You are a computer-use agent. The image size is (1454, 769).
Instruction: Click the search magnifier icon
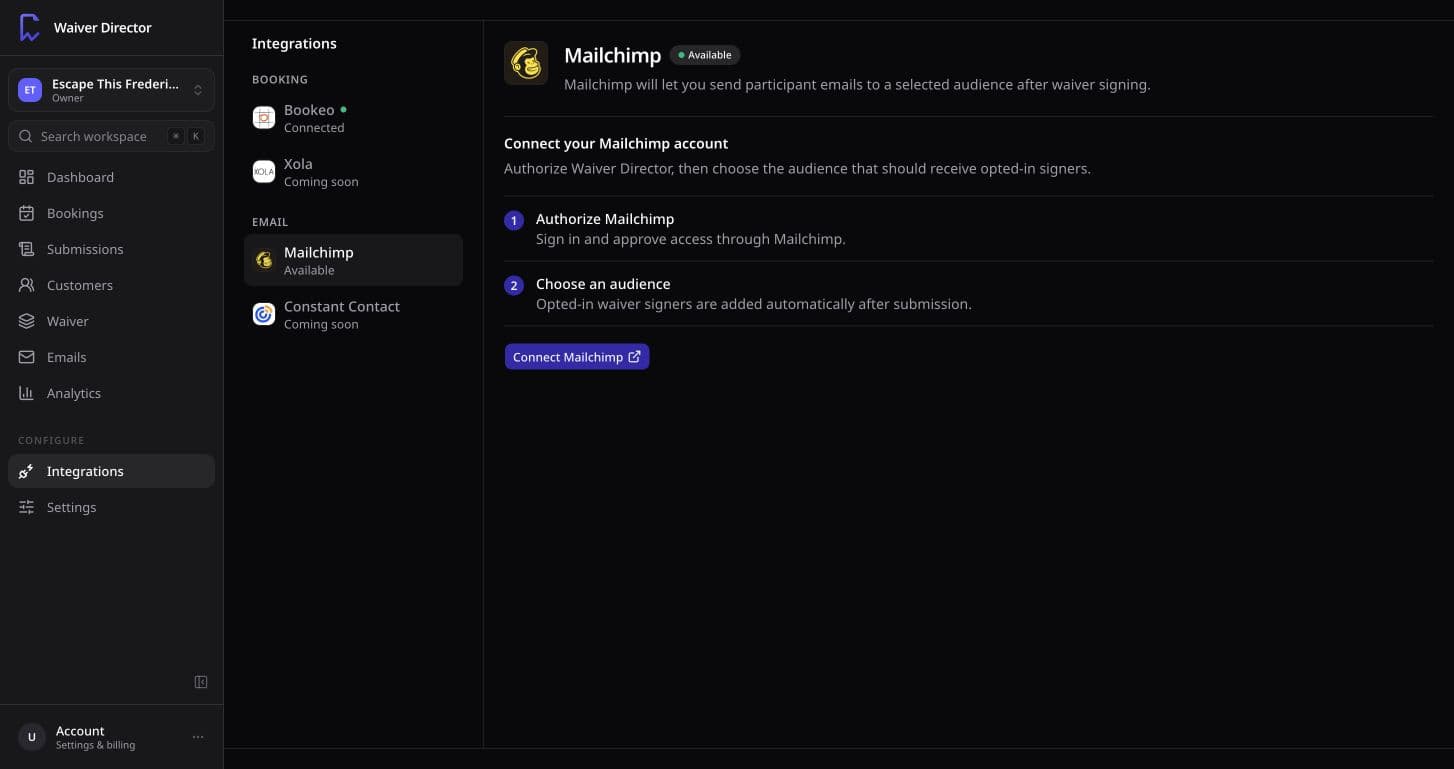[26, 136]
